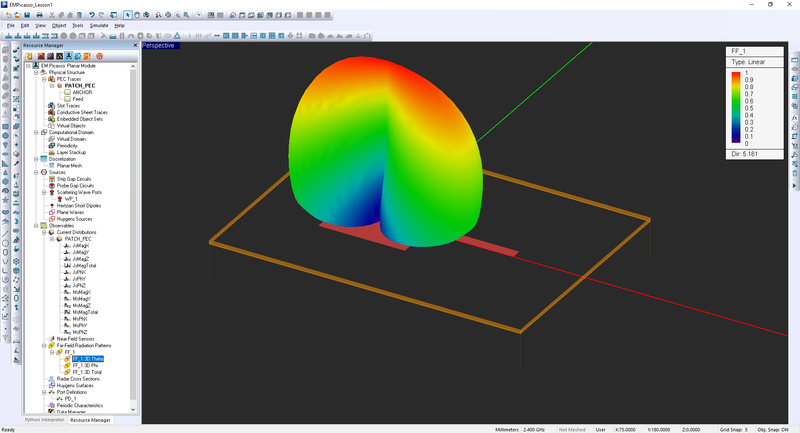Toggle the ANCHOR object checkbox
Screen dimensions: 800x433
point(67,92)
